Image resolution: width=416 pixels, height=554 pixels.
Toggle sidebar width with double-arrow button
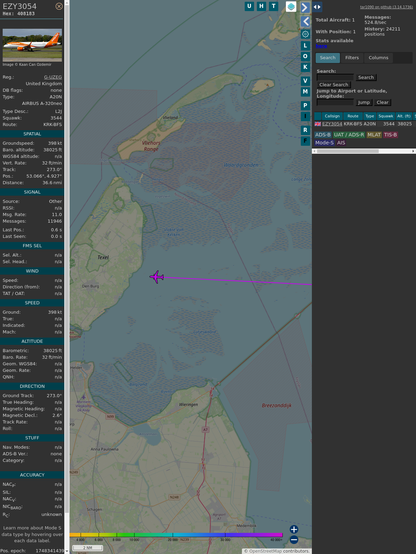[x=317, y=7]
